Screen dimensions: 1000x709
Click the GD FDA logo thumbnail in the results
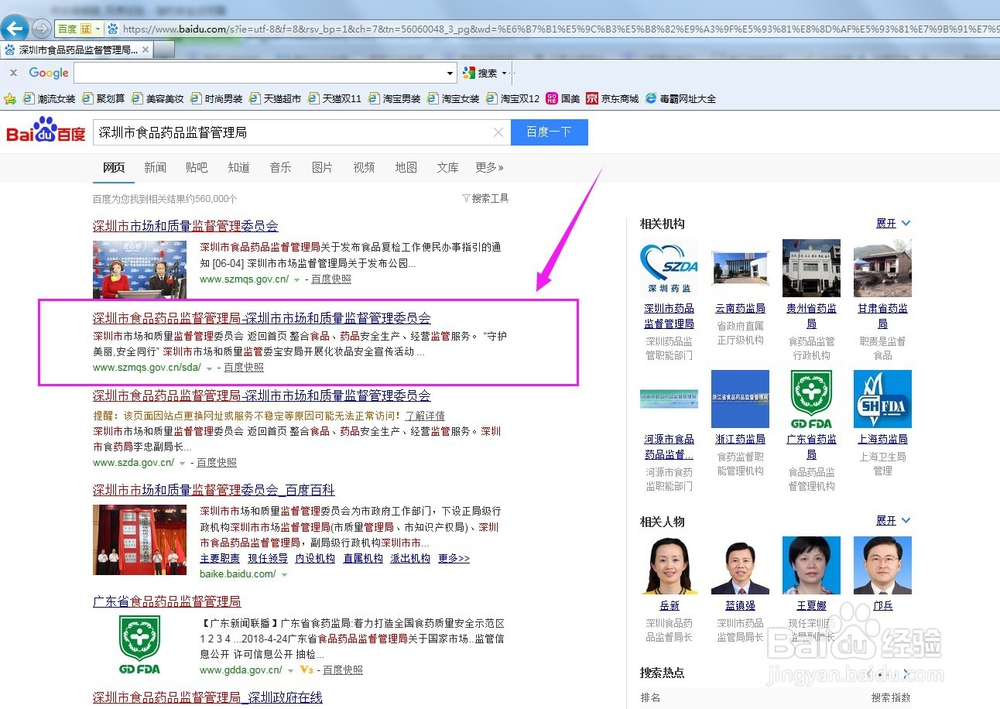[x=140, y=644]
